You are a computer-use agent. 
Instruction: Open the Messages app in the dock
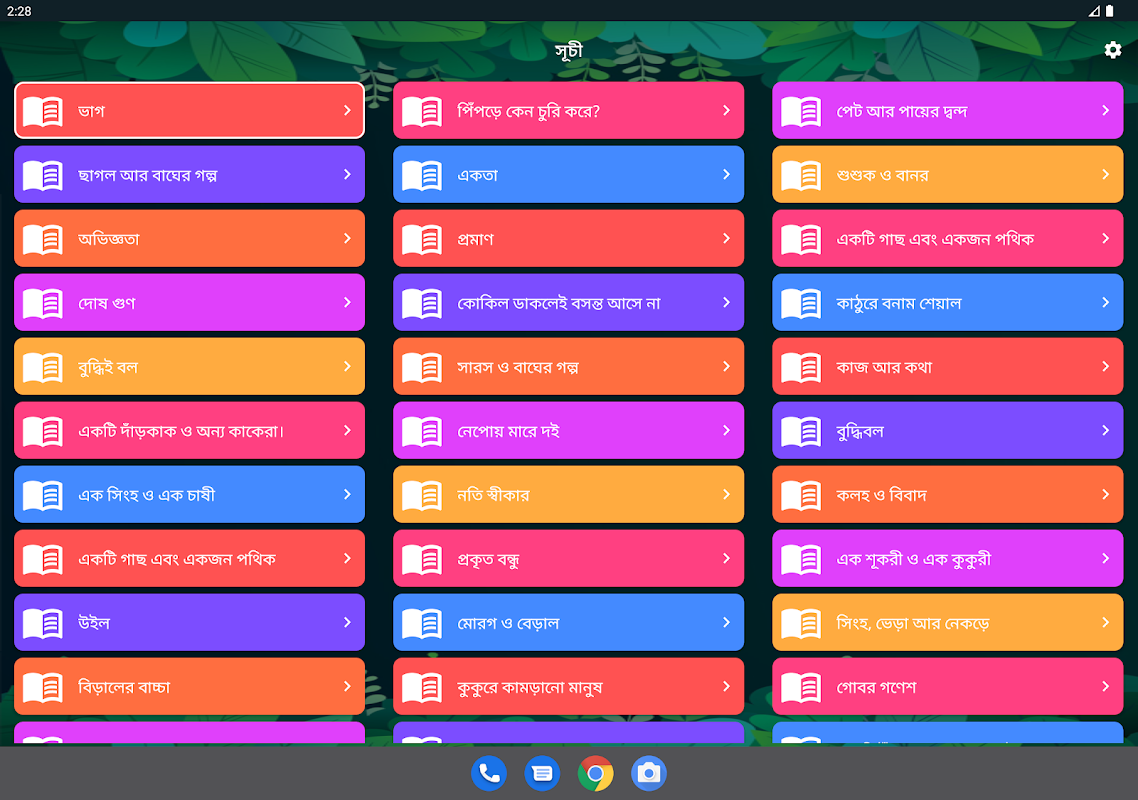click(x=542, y=774)
